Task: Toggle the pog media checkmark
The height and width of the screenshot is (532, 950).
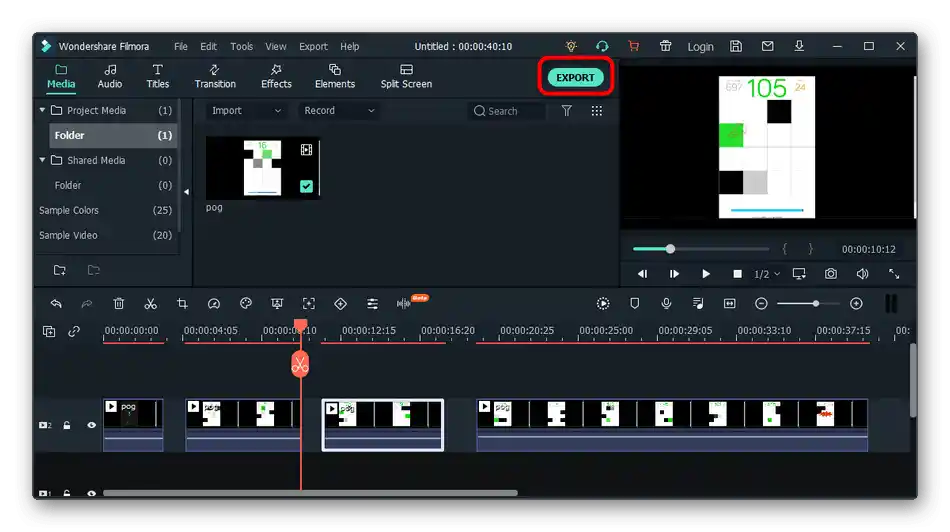Action: pos(307,186)
